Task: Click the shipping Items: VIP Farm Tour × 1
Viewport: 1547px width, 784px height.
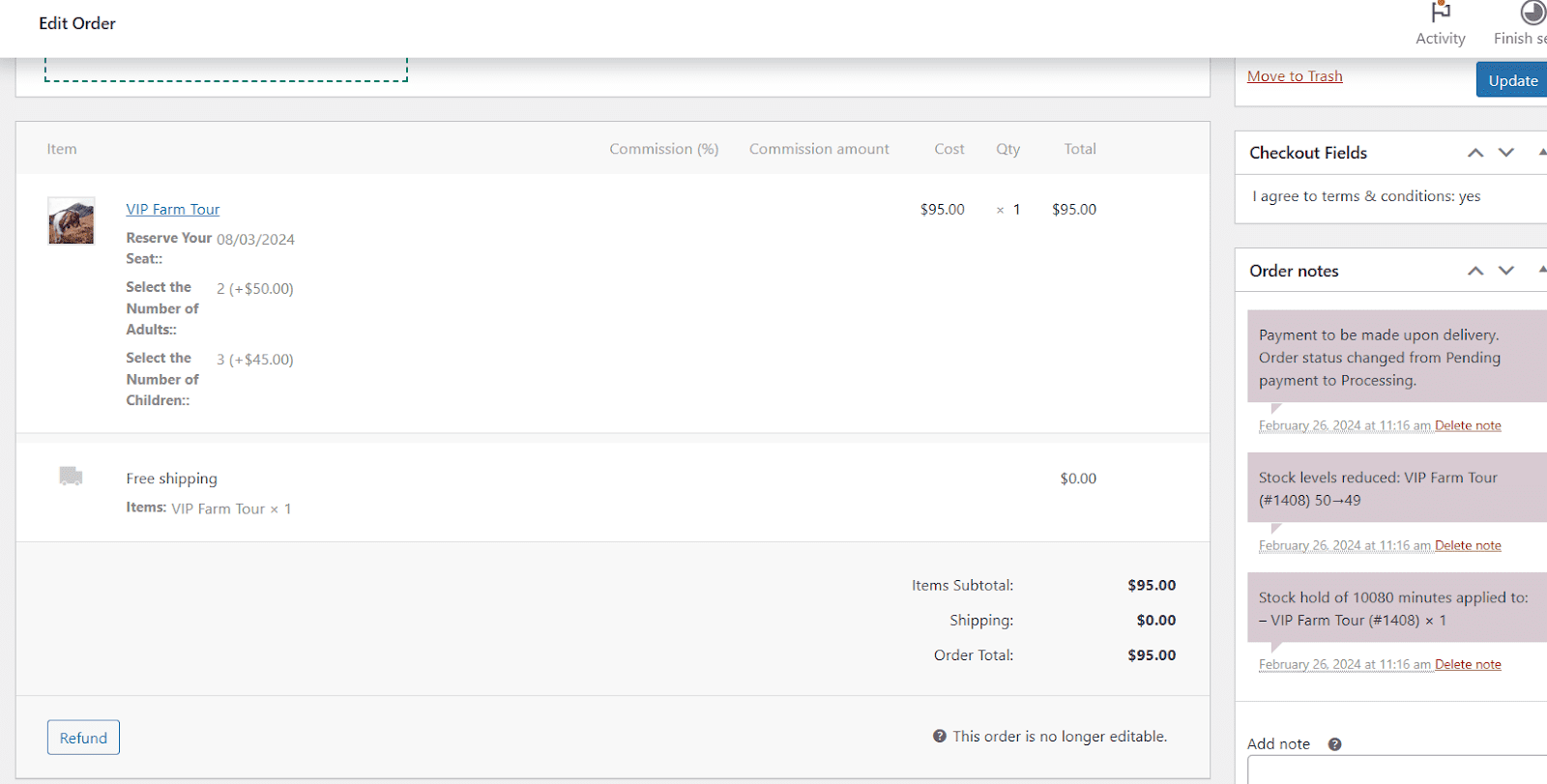Action: coord(209,508)
